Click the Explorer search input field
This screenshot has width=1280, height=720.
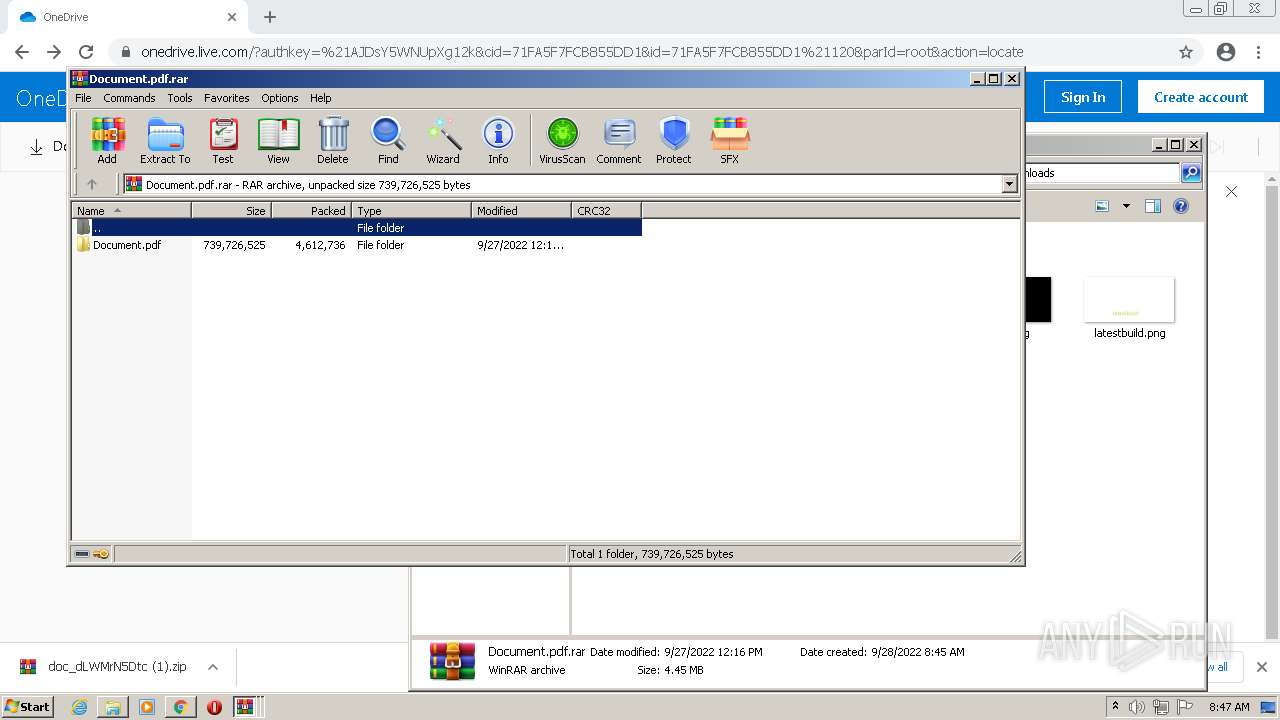tap(1102, 173)
